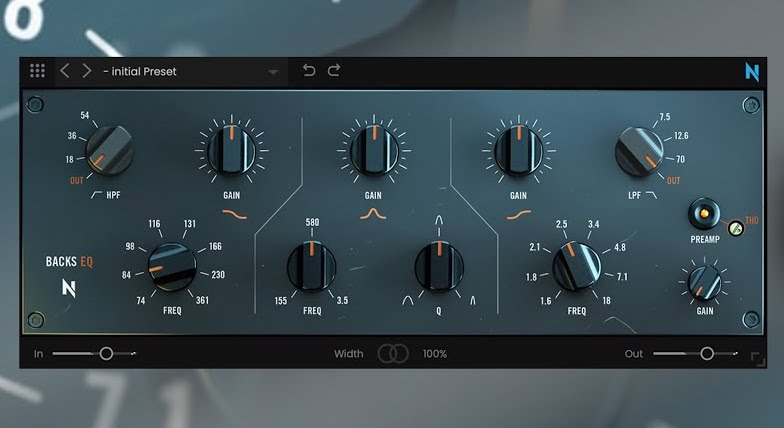
Task: Click the Out level slider handle
Action: [706, 353]
